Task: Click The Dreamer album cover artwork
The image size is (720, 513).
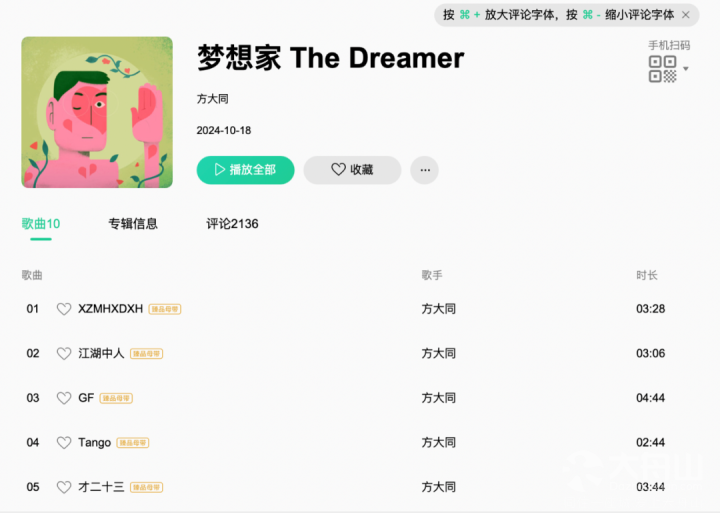Action: (97, 112)
